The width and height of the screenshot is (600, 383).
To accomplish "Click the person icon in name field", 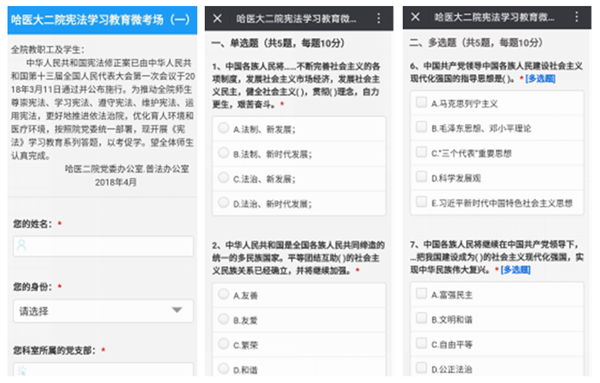I will (22, 245).
